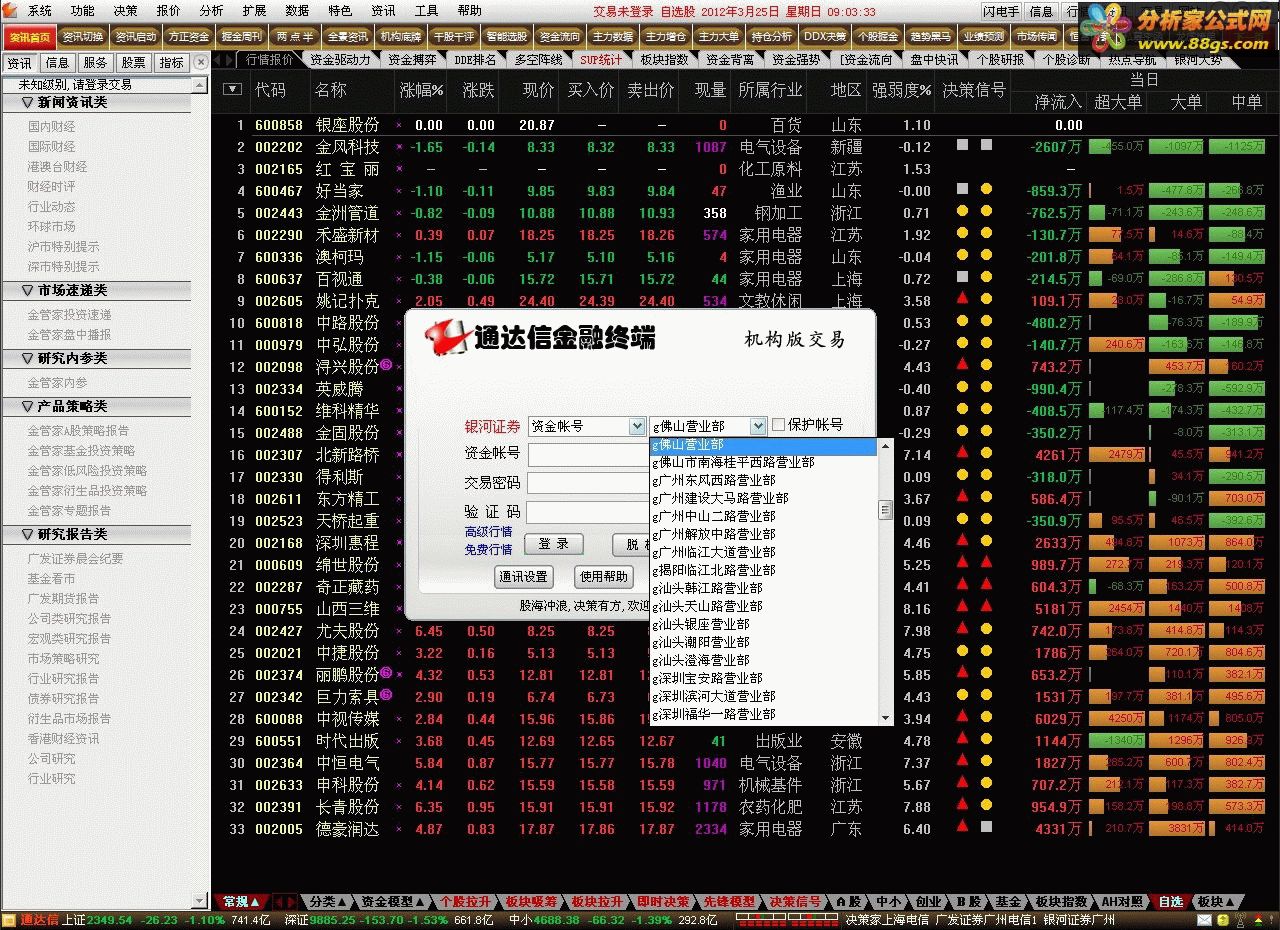The width and height of the screenshot is (1280, 930).
Task: Select the 趋势黑马 toolbar button
Action: pyautogui.click(x=930, y=36)
